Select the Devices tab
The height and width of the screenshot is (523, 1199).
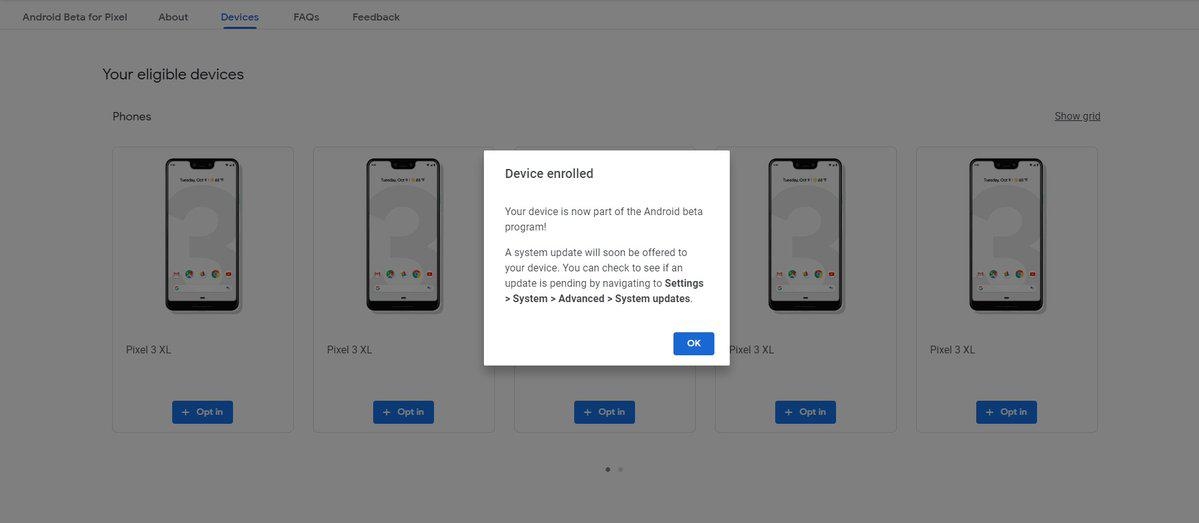(x=239, y=17)
